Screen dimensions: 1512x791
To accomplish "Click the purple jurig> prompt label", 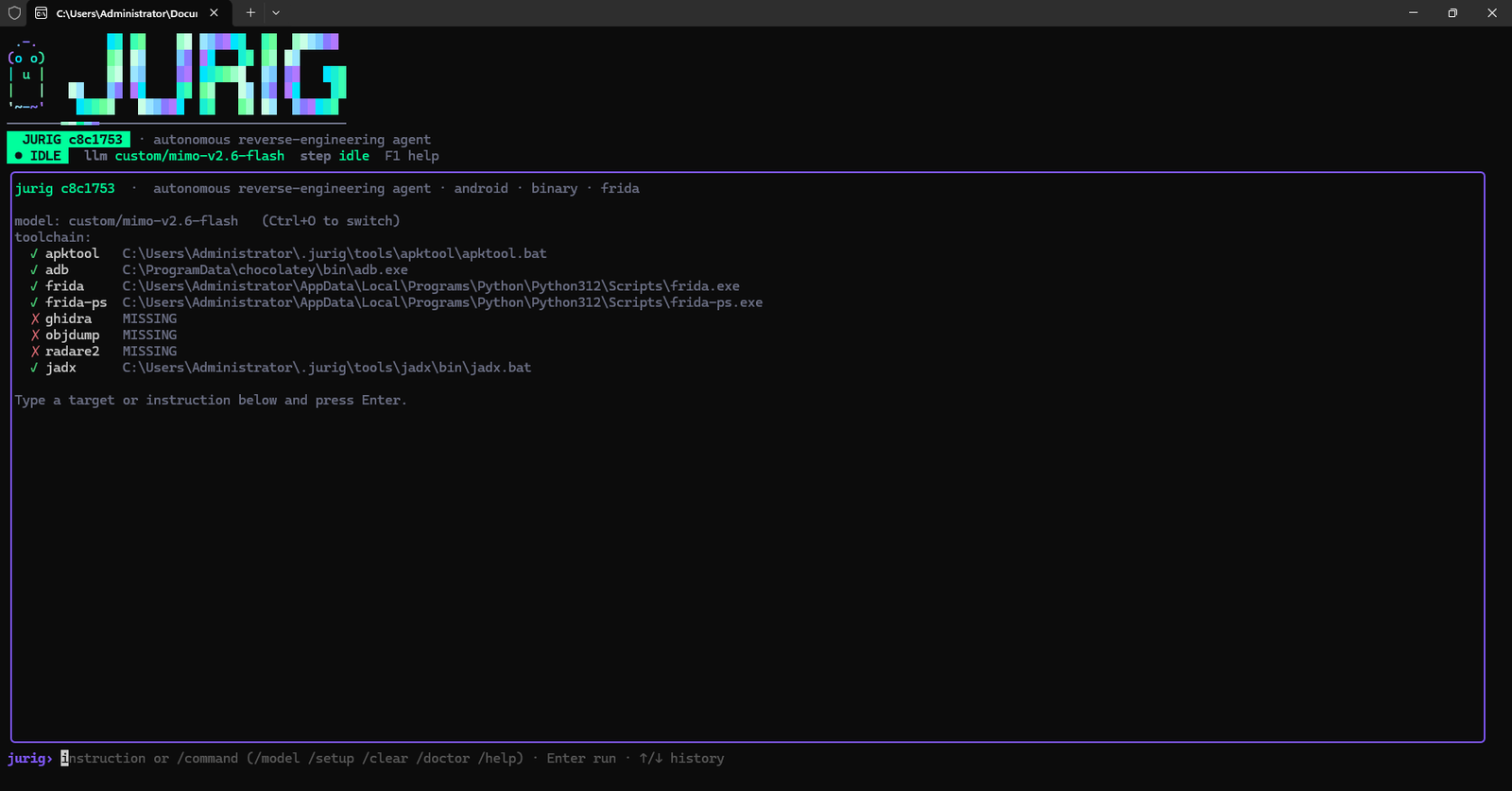I will point(30,758).
